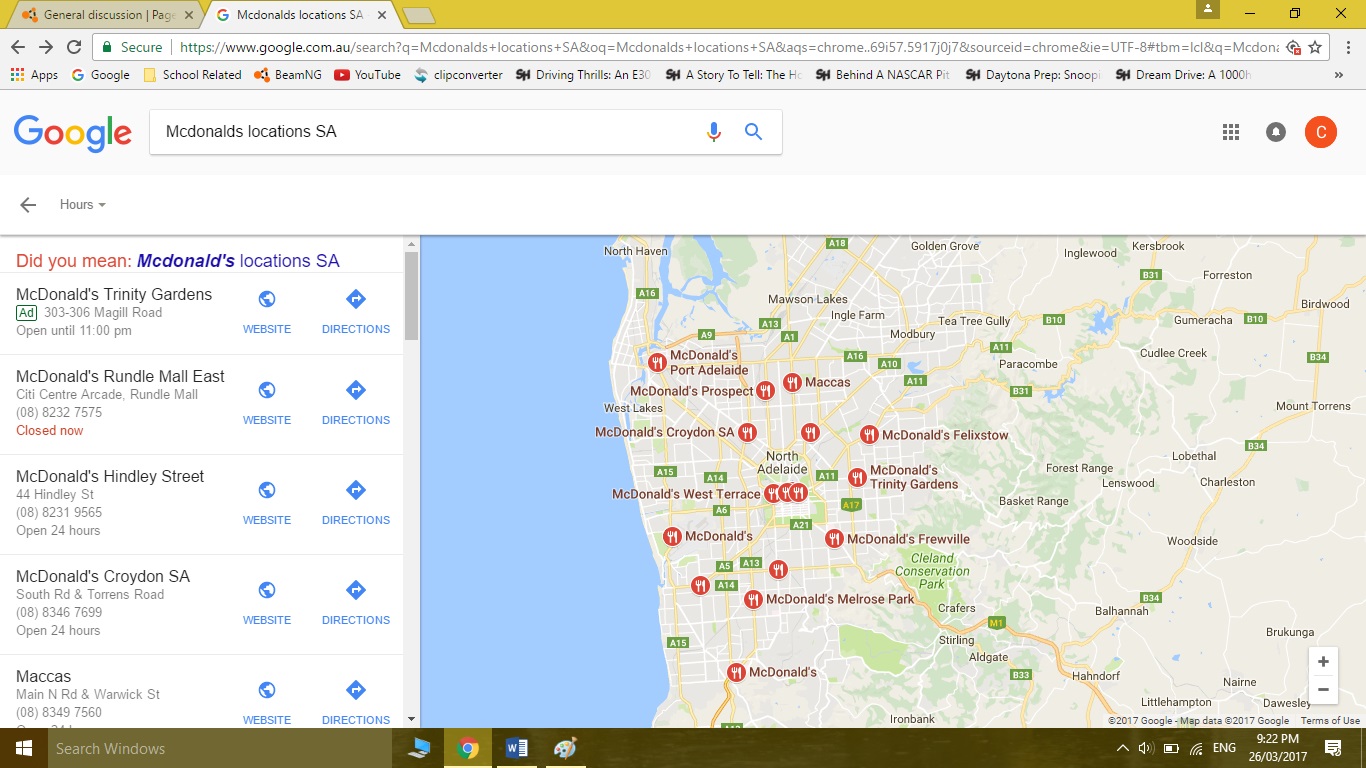Zoom out on the map

coord(1323,690)
